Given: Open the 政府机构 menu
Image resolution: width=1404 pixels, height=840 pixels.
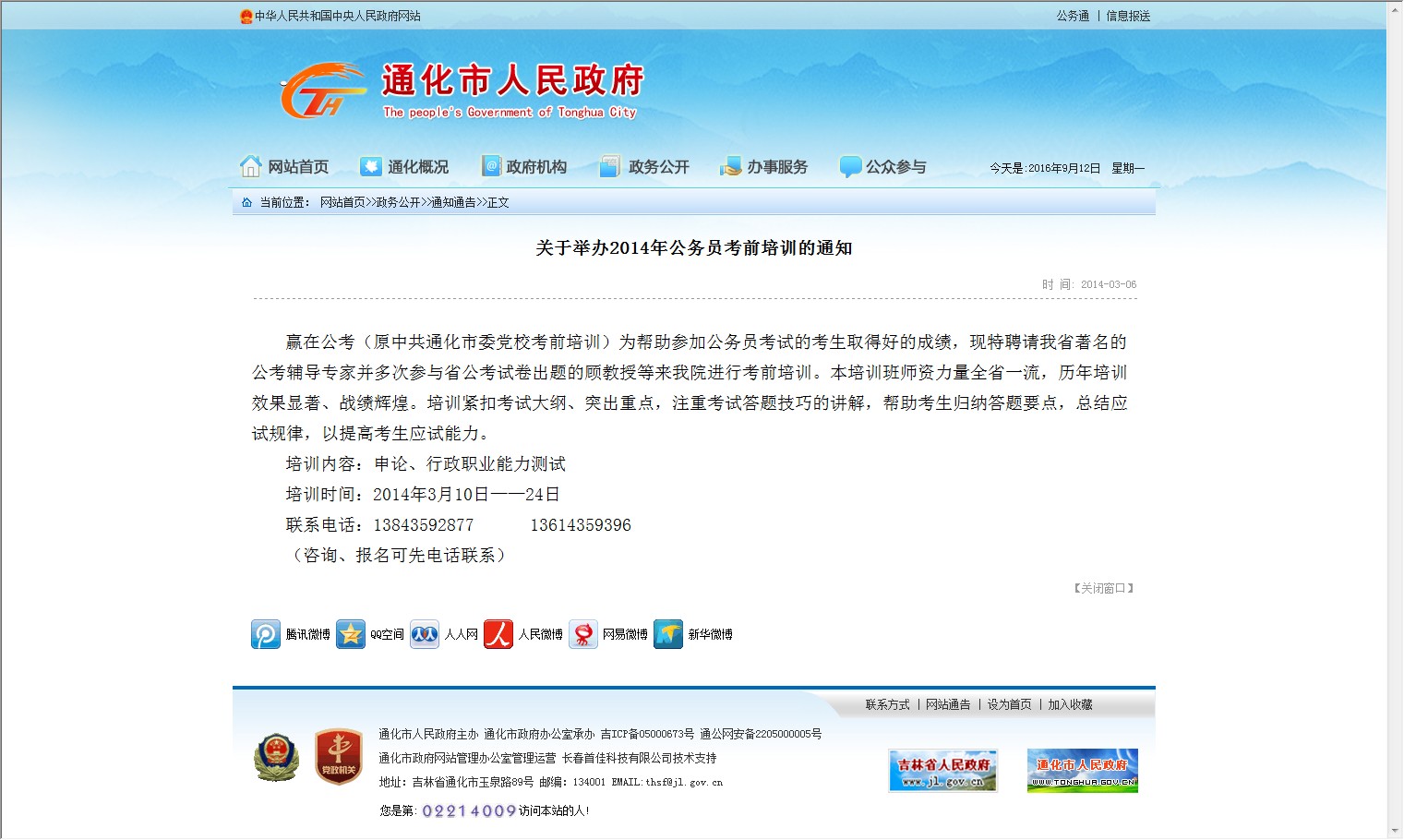Looking at the screenshot, I should [524, 167].
